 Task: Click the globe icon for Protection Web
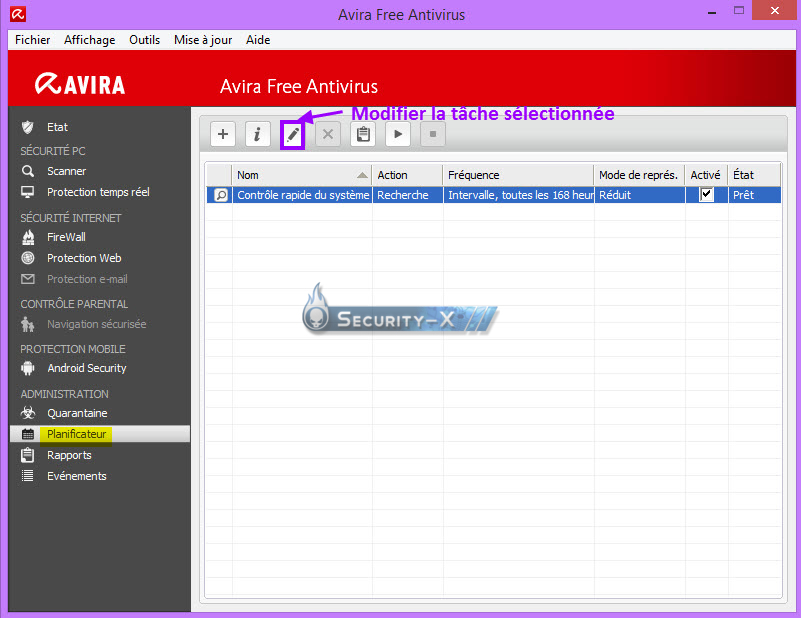click(28, 258)
